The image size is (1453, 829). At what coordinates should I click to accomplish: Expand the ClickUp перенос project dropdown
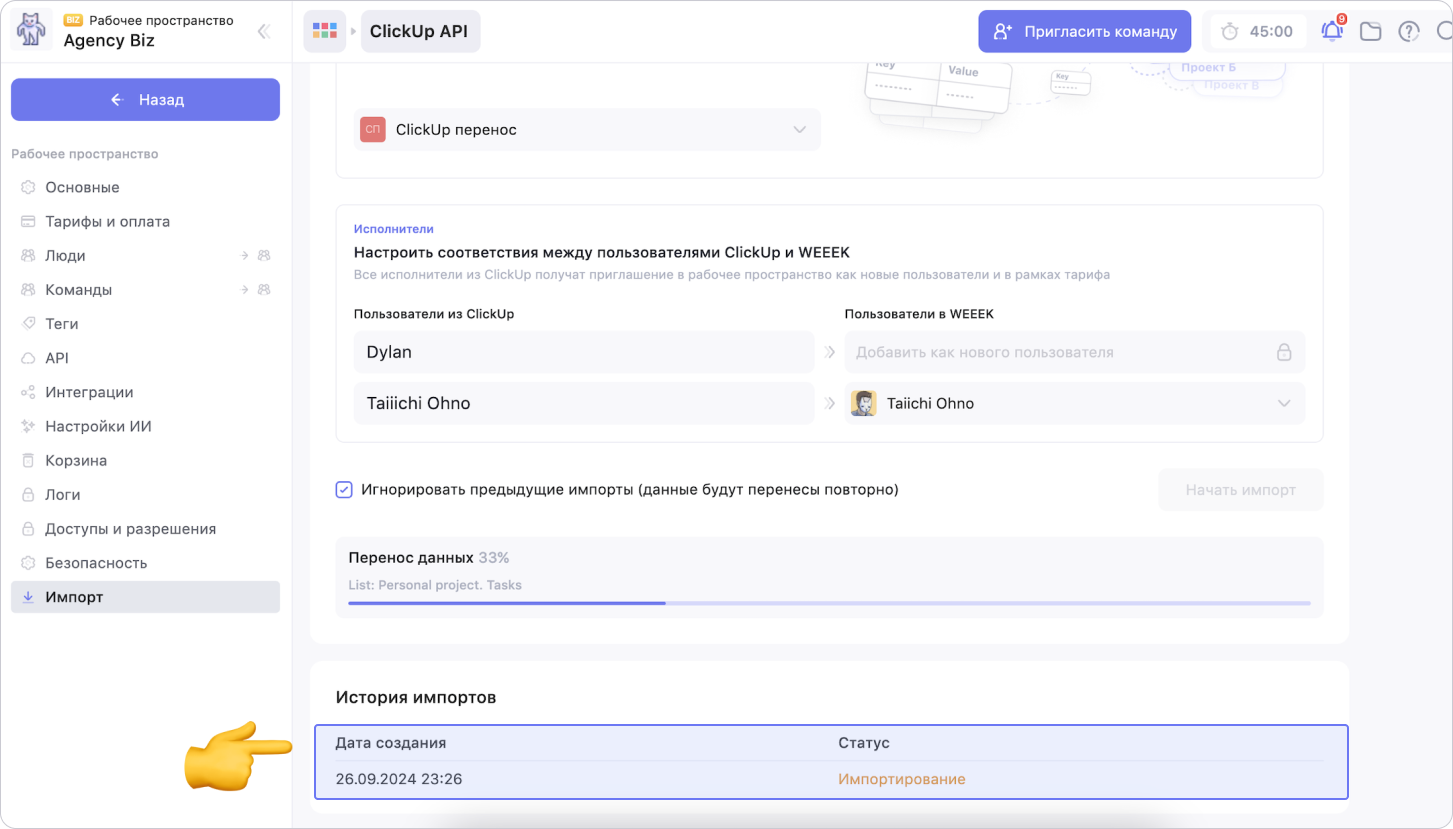tap(799, 130)
